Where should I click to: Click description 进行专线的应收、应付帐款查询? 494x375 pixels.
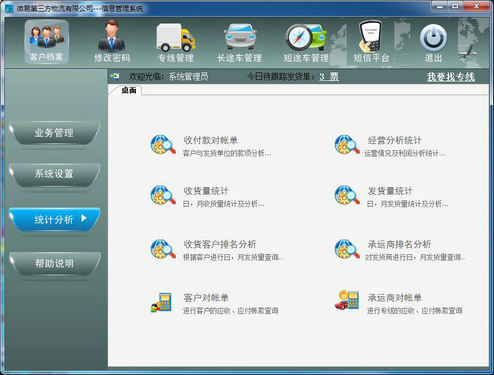[414, 311]
